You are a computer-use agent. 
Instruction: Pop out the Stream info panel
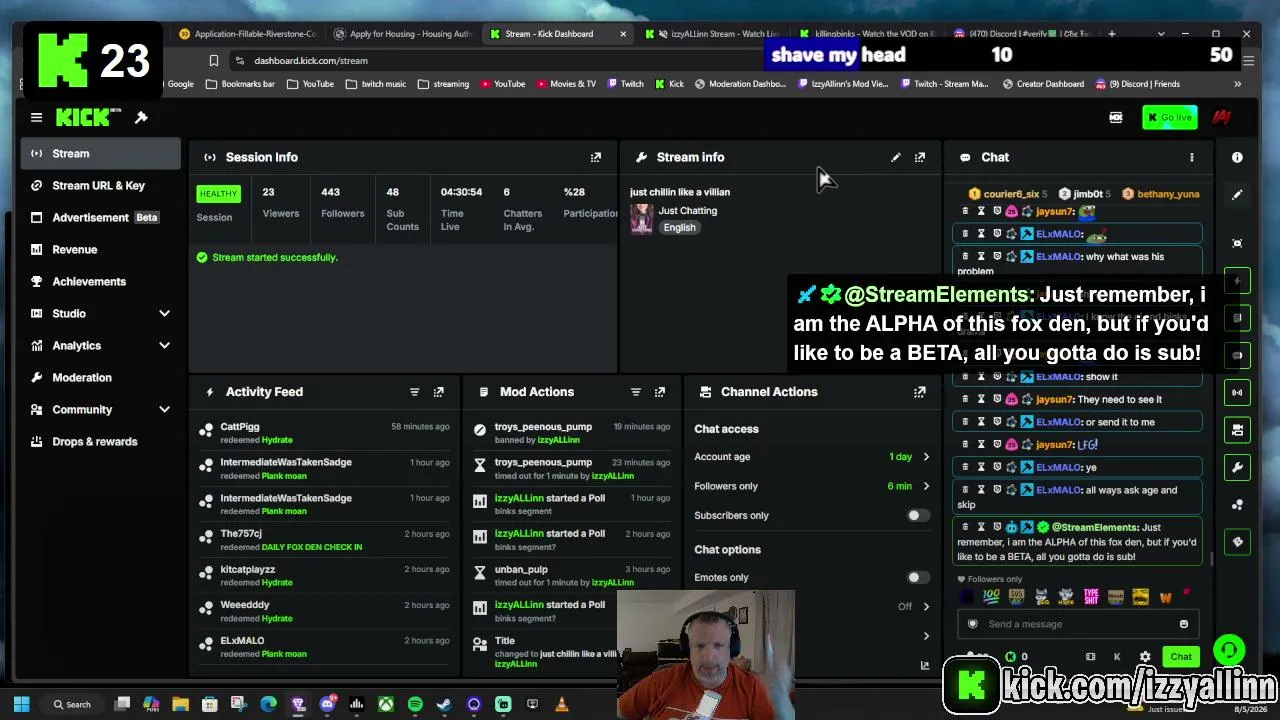pos(920,157)
